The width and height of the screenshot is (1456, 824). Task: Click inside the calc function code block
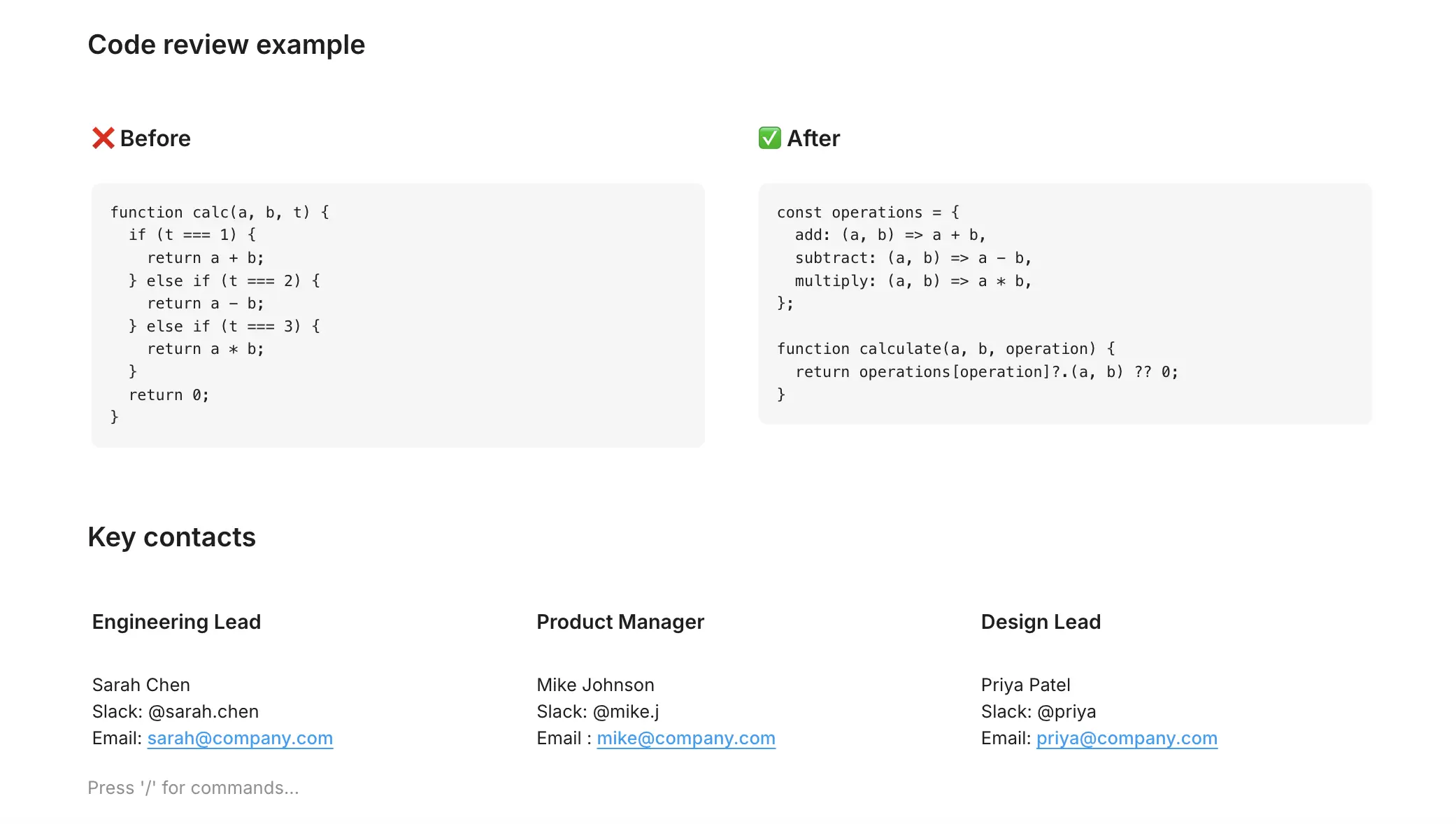[397, 315]
